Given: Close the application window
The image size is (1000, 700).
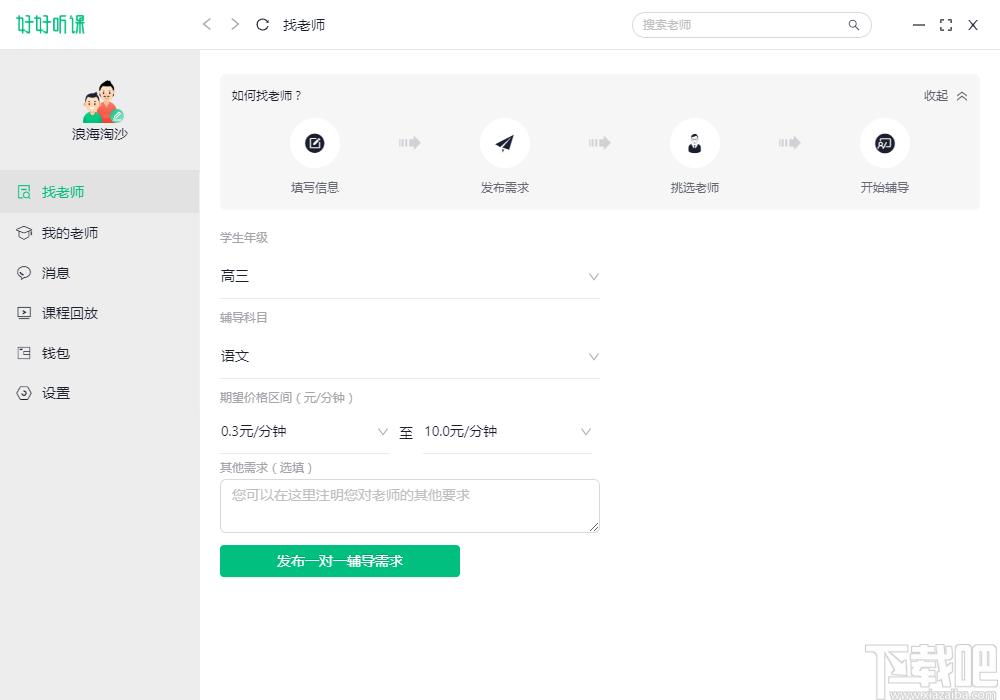Looking at the screenshot, I should [973, 25].
